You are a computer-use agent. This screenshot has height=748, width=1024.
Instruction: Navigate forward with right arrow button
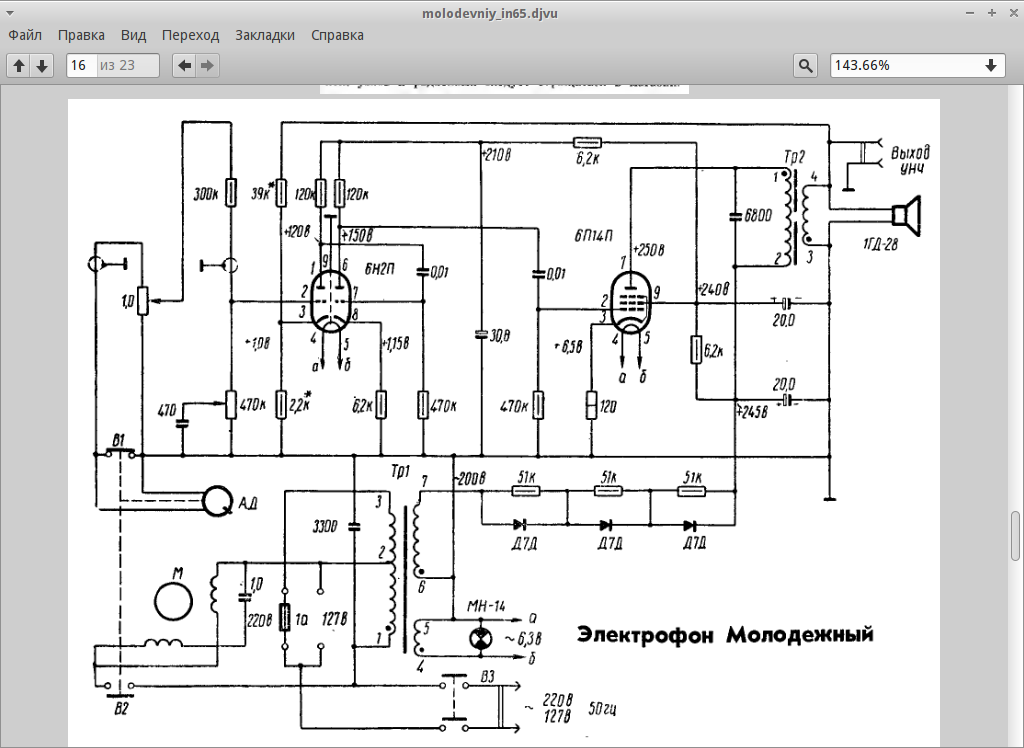coord(208,65)
